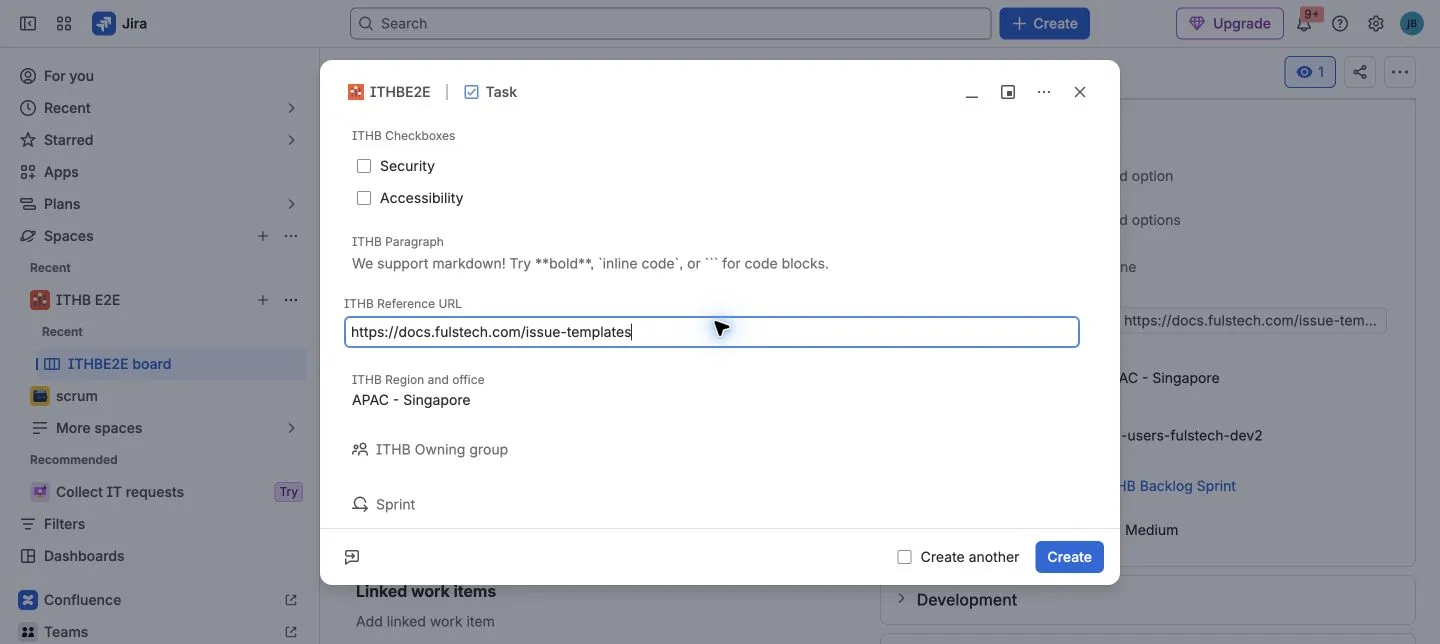The height and width of the screenshot is (644, 1440).
Task: Open the ITHB Owning group picker
Action: tap(430, 450)
